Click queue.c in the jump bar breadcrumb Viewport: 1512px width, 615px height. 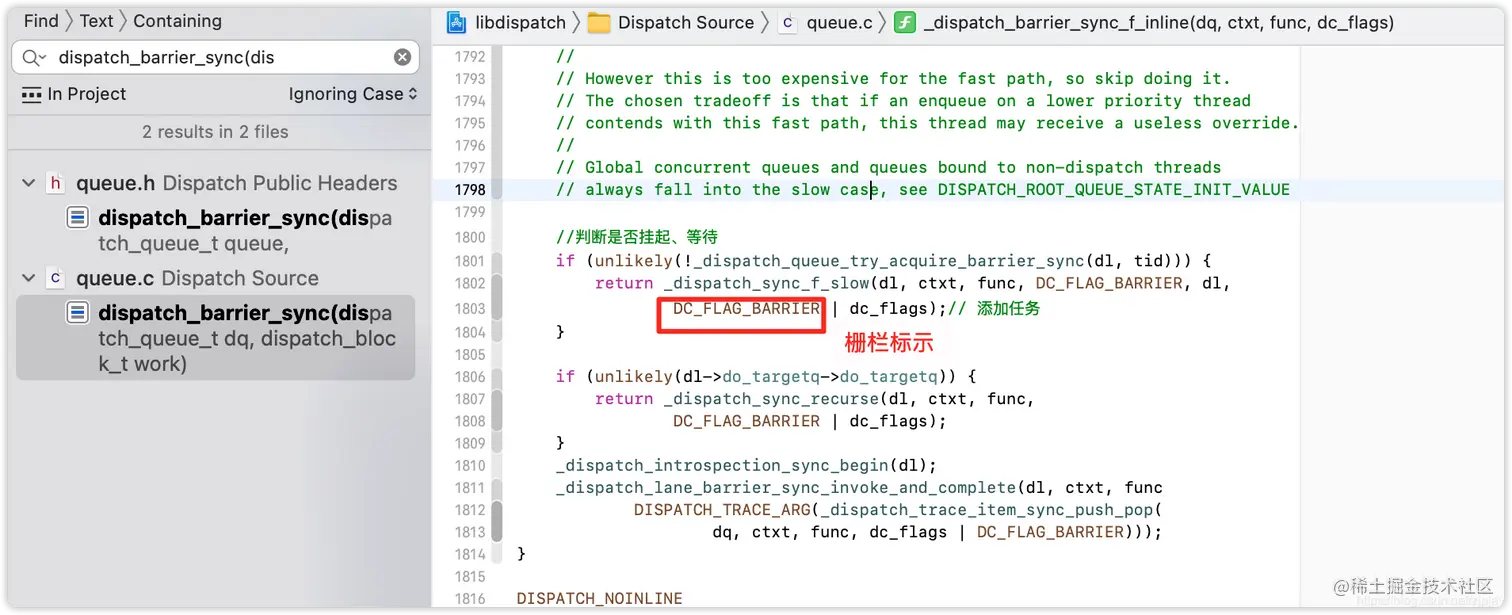[838, 22]
